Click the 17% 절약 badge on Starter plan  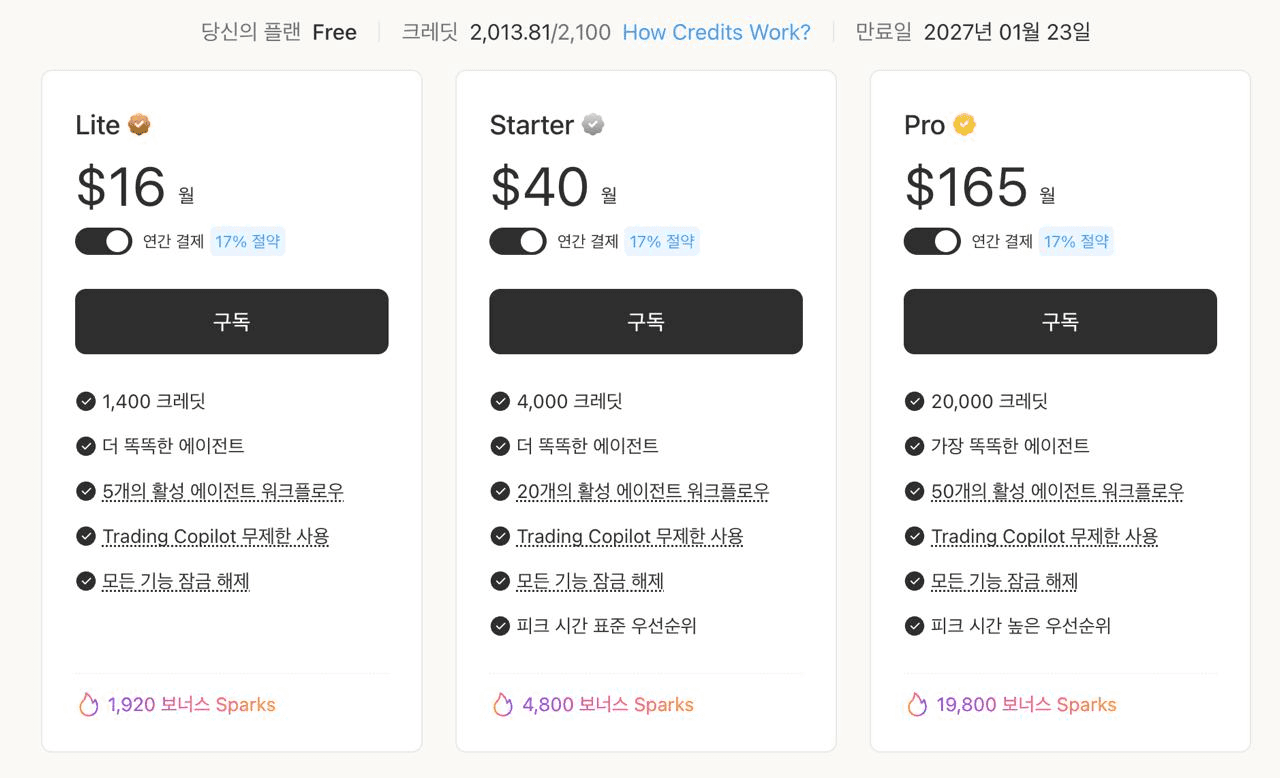[x=662, y=241]
